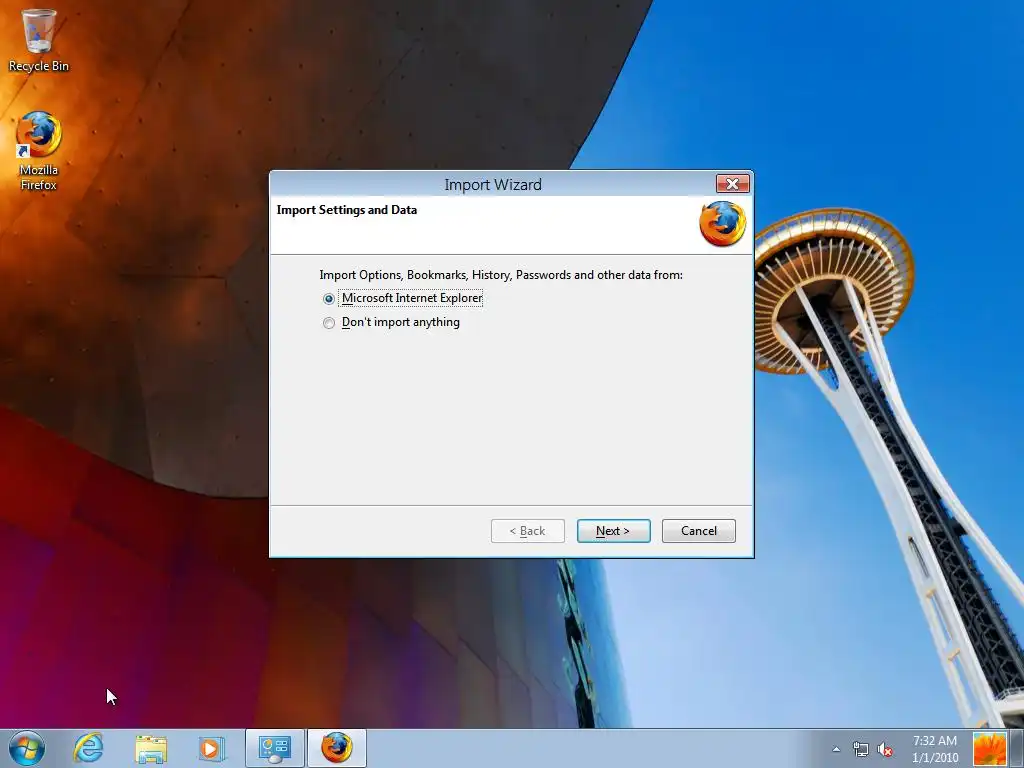Viewport: 1024px width, 768px height.
Task: Close the Import Wizard with the X button
Action: [x=733, y=184]
